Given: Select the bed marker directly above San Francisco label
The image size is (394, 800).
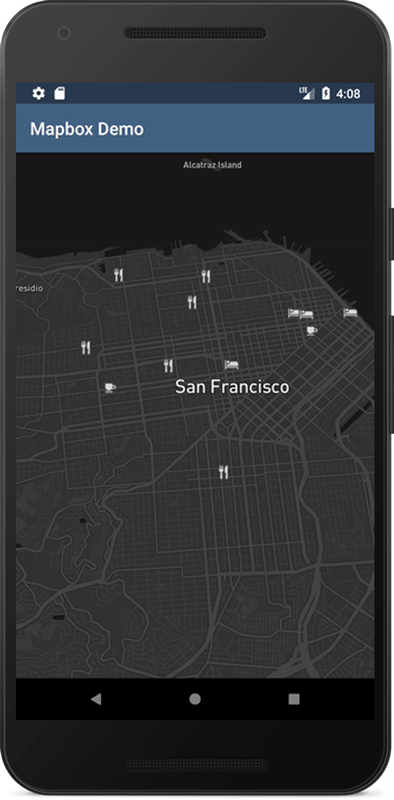Looking at the screenshot, I should coord(231,364).
